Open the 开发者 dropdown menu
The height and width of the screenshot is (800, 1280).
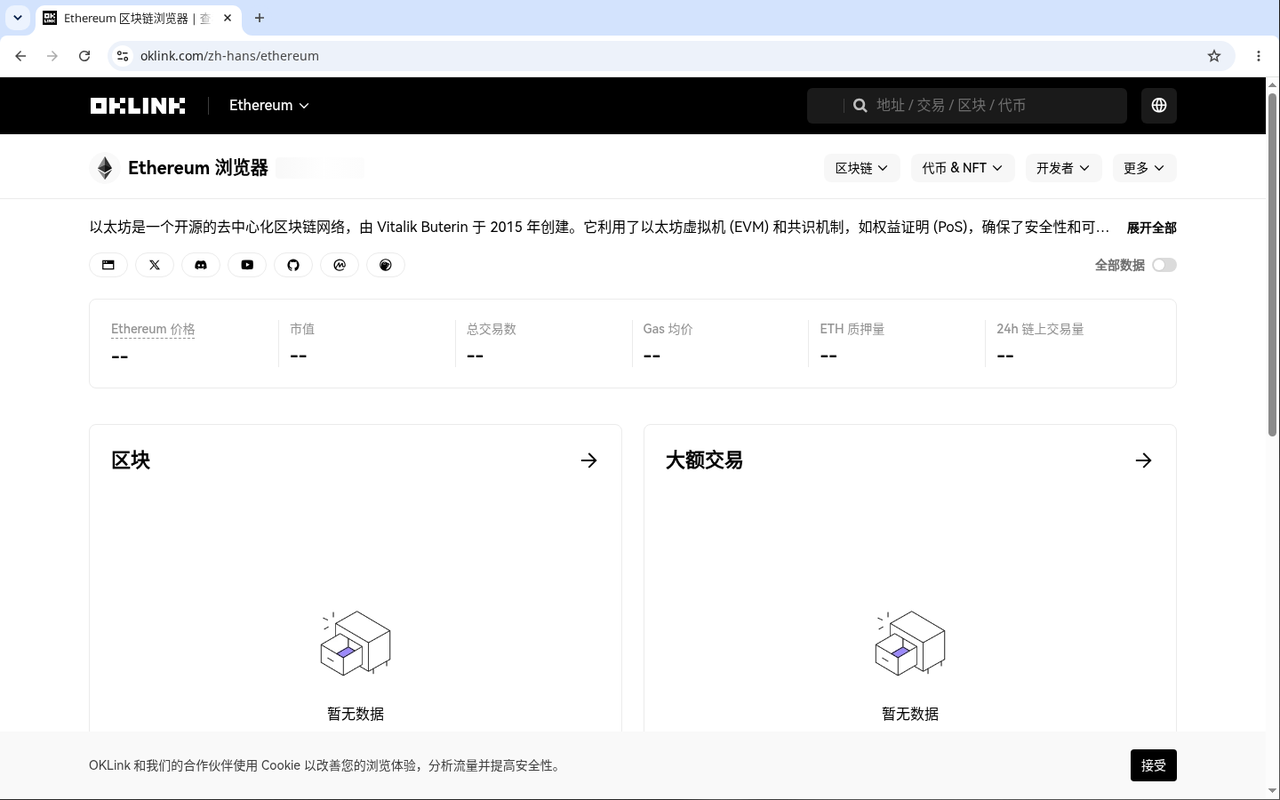(x=1063, y=168)
